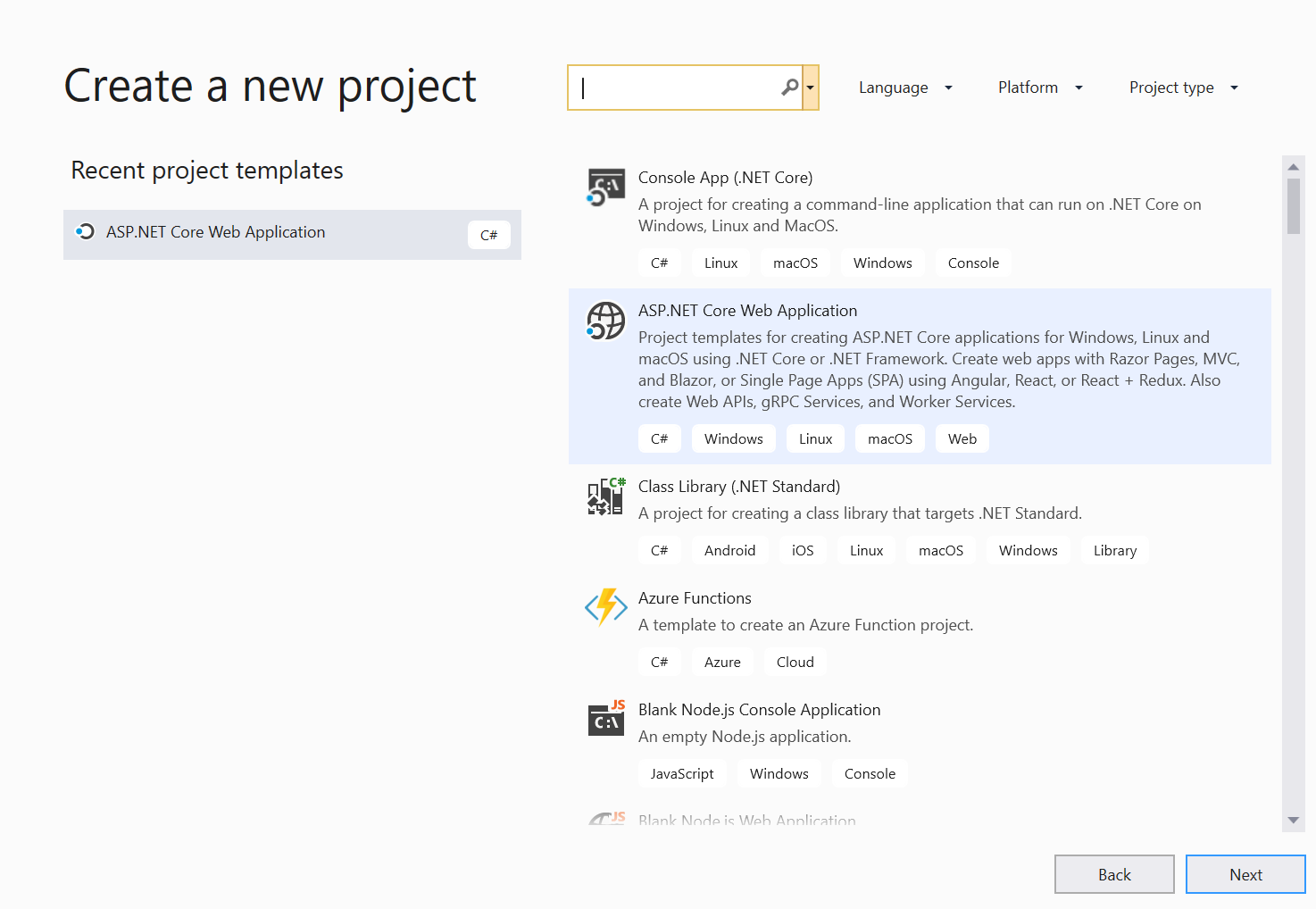The width and height of the screenshot is (1316, 909).
Task: Open the search history dropdown arrow
Action: tap(811, 87)
